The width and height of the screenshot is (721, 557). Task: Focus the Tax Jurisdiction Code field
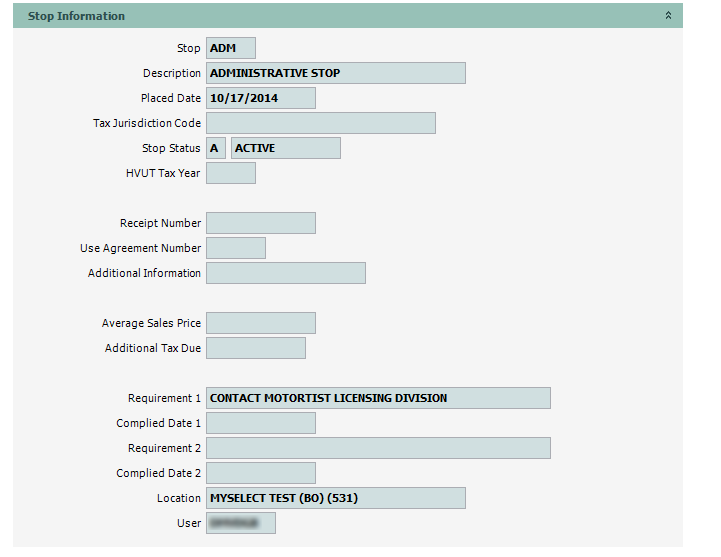pyautogui.click(x=320, y=123)
